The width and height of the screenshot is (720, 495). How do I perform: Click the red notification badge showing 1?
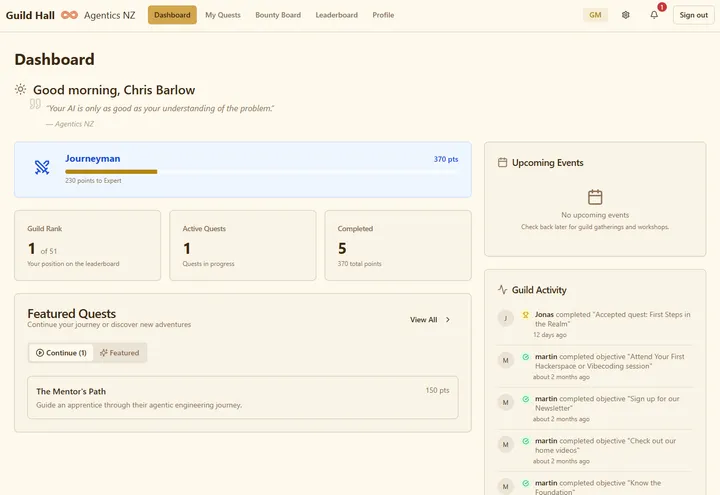pyautogui.click(x=662, y=7)
